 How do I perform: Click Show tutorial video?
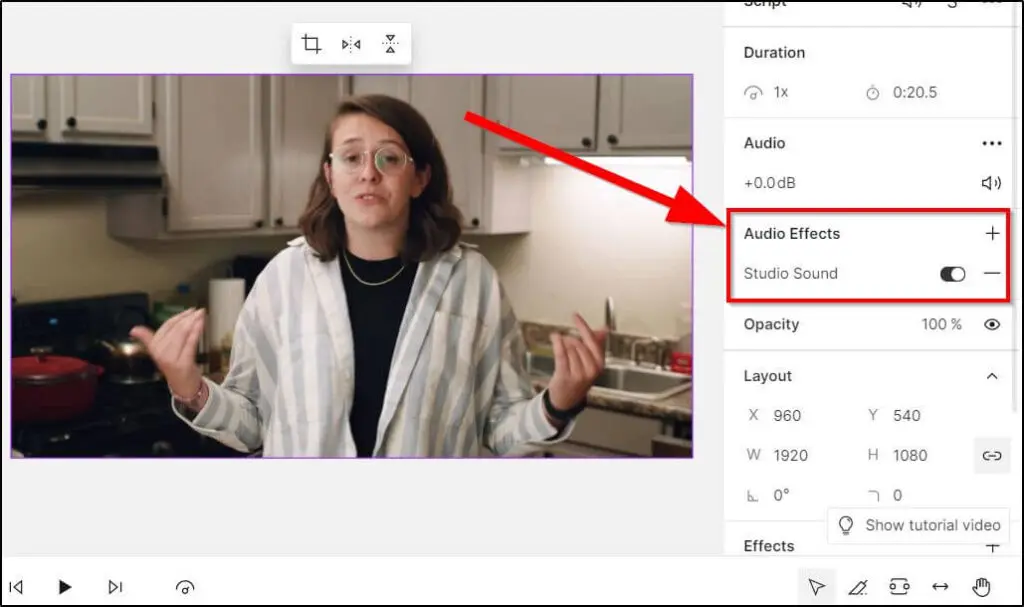(x=918, y=525)
